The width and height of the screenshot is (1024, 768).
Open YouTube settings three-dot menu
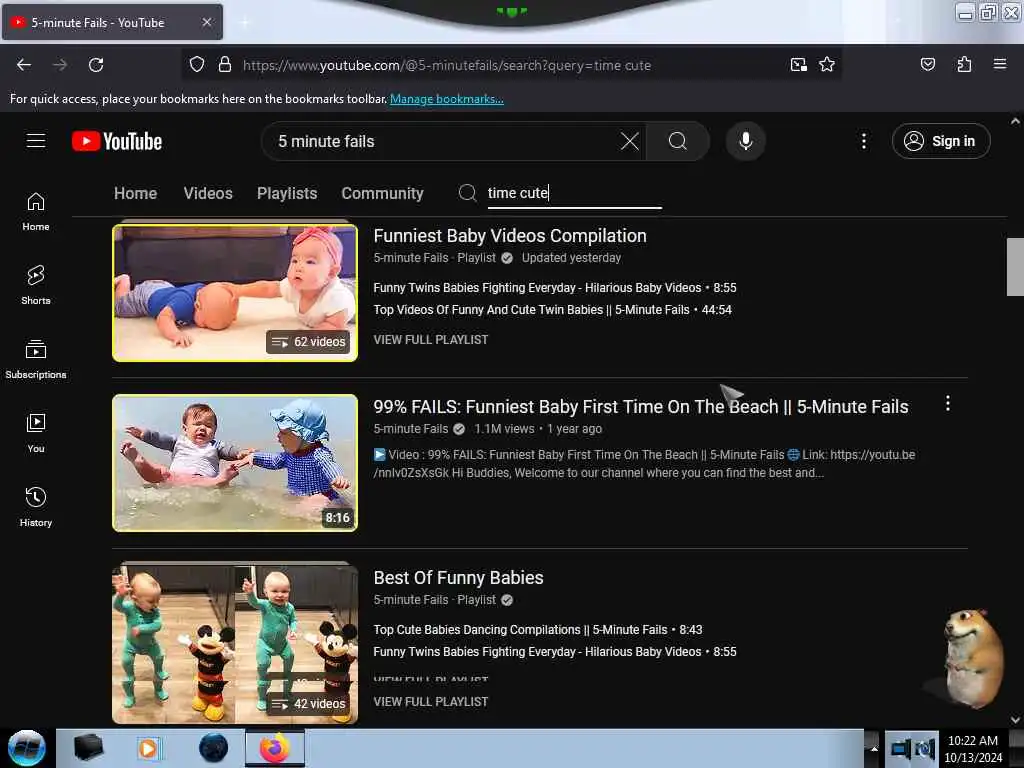pyautogui.click(x=863, y=141)
